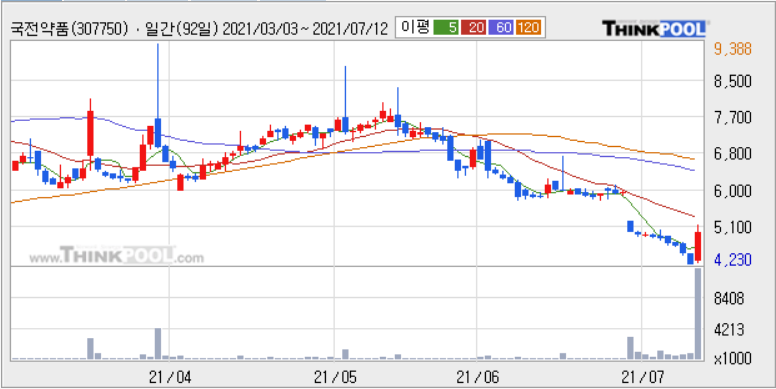
Task: Click the 4213 volume axis label
Action: click(x=730, y=330)
